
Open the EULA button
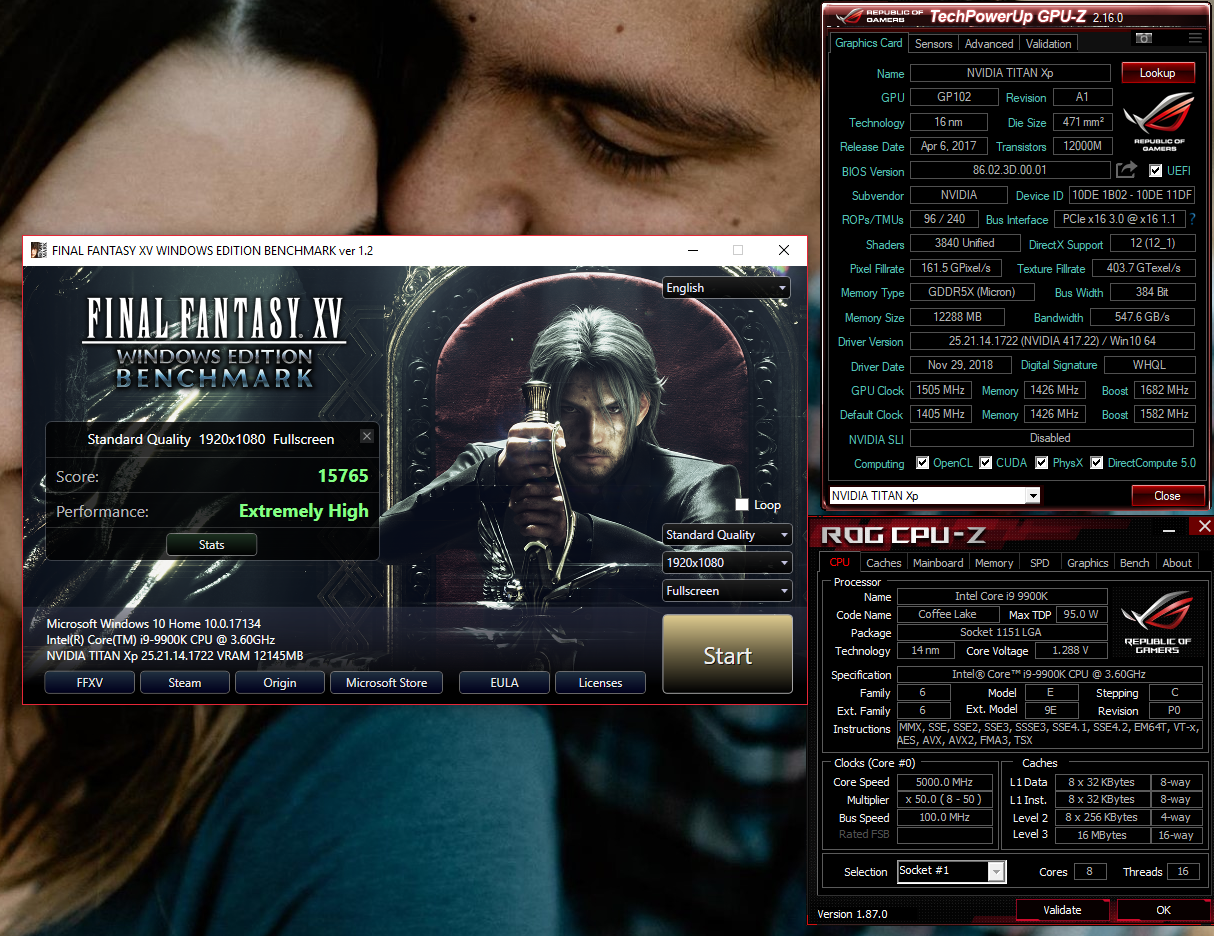505,683
